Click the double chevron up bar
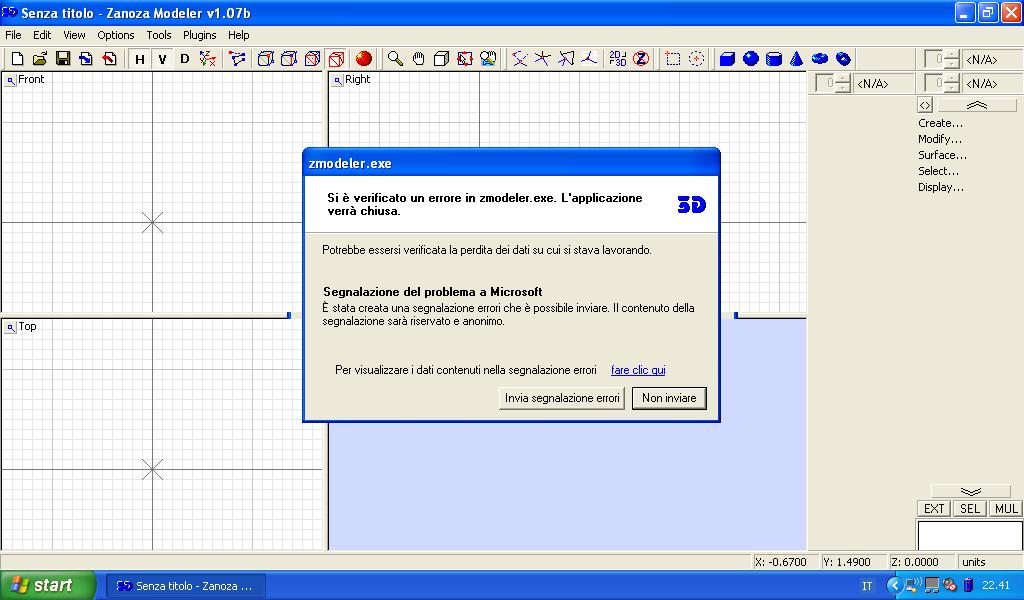Image resolution: width=1024 pixels, height=600 pixels. point(977,105)
